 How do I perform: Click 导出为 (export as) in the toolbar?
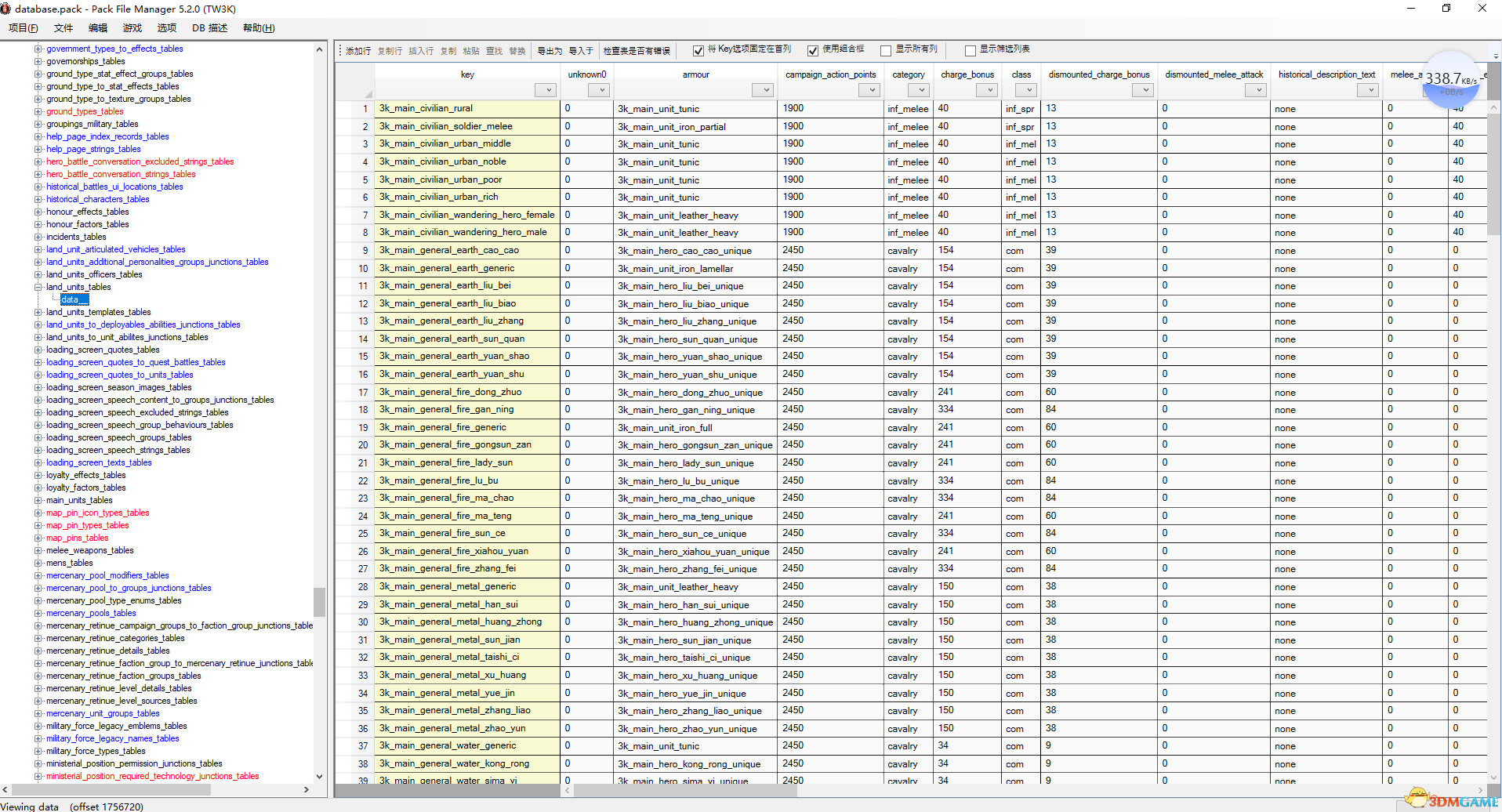coord(550,51)
